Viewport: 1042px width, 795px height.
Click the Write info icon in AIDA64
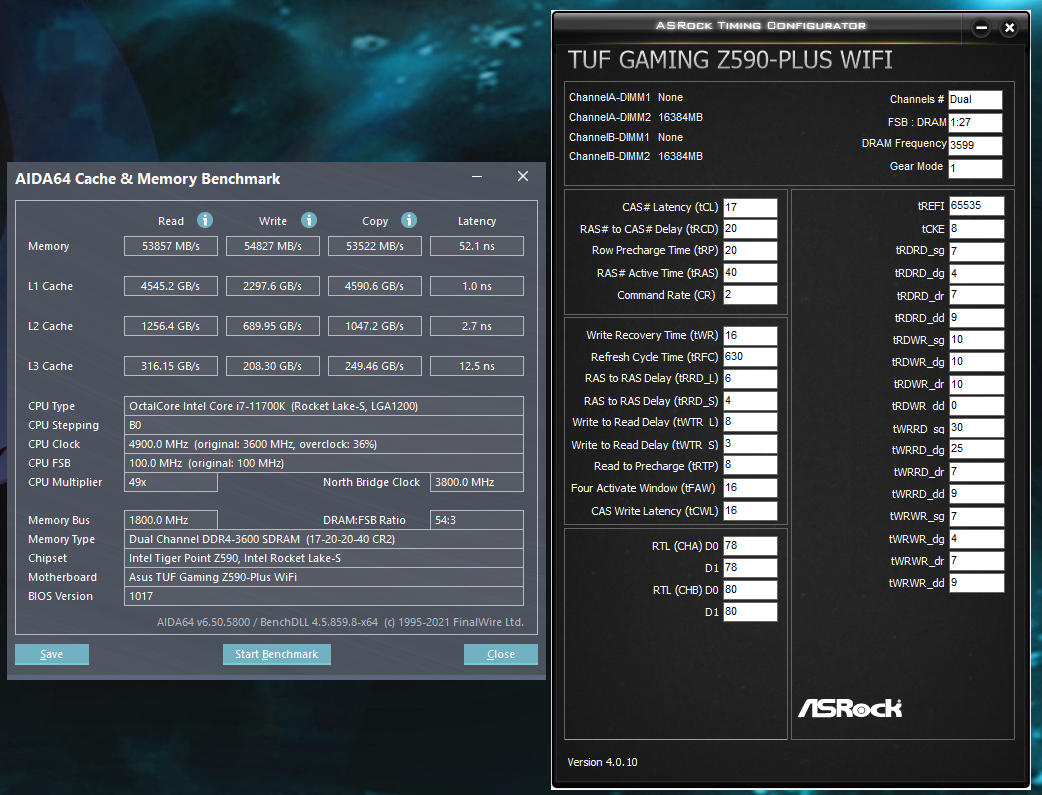(309, 220)
